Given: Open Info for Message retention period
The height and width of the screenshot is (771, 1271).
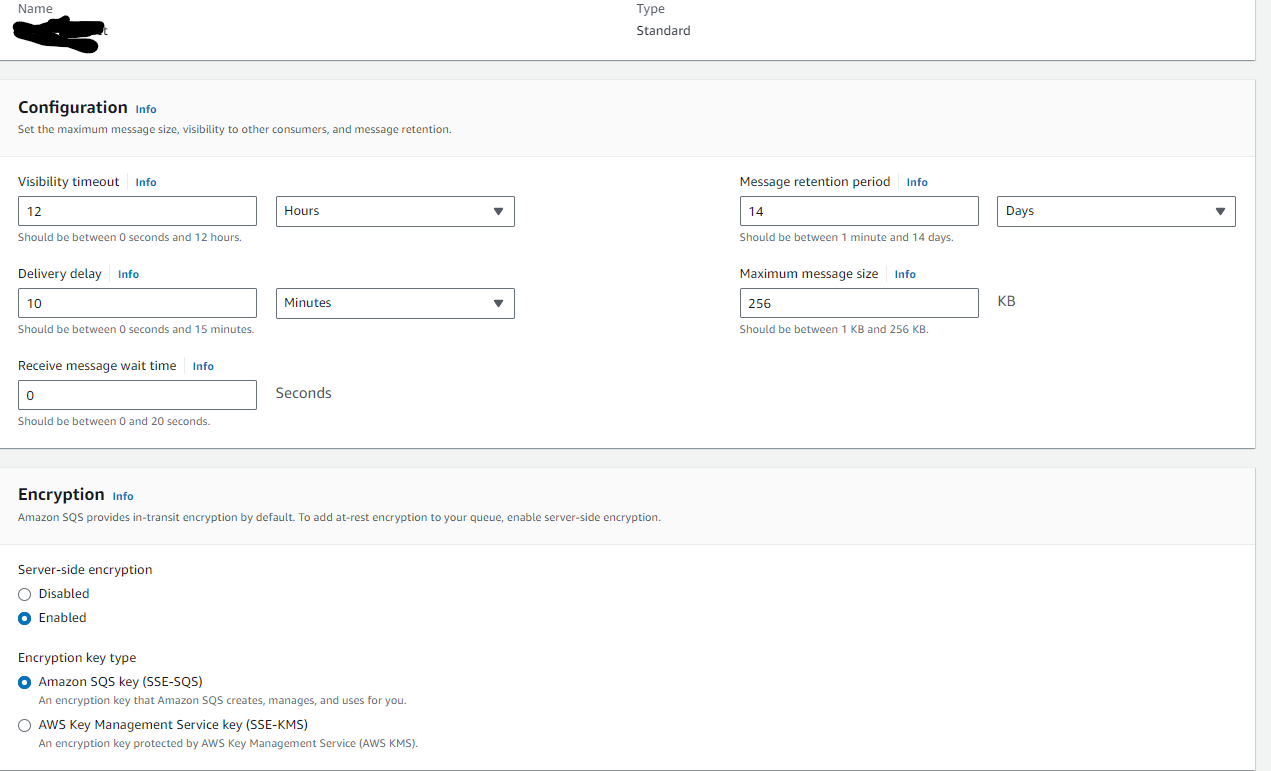Looking at the screenshot, I should point(917,182).
